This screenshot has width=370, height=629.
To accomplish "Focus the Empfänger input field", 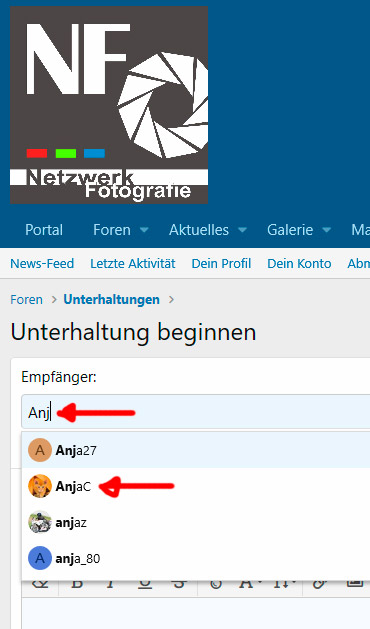I will (x=196, y=412).
